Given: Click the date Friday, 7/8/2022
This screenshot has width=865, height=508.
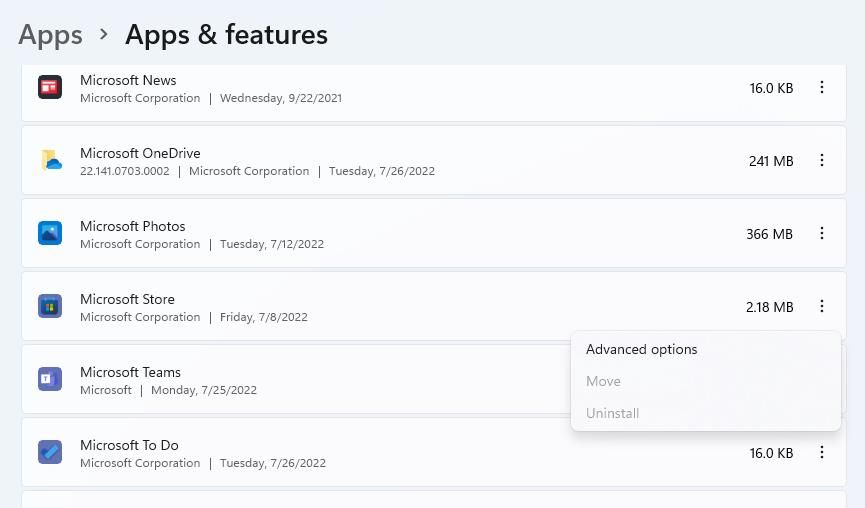Looking at the screenshot, I should click(x=264, y=317).
